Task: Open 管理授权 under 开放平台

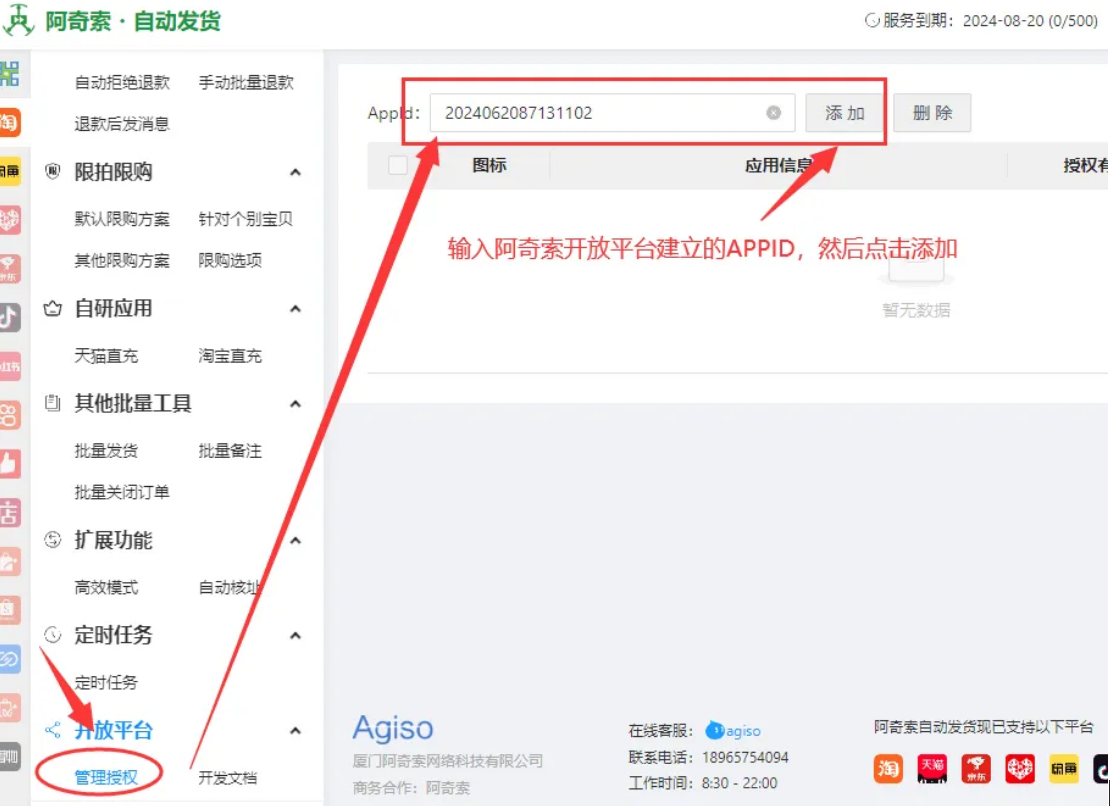Action: click(106, 777)
